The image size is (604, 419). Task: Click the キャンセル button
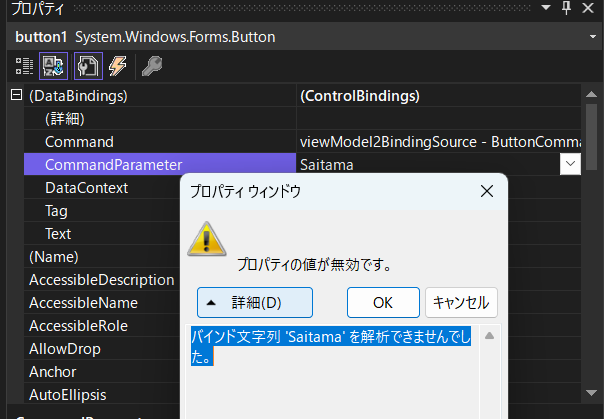point(461,303)
